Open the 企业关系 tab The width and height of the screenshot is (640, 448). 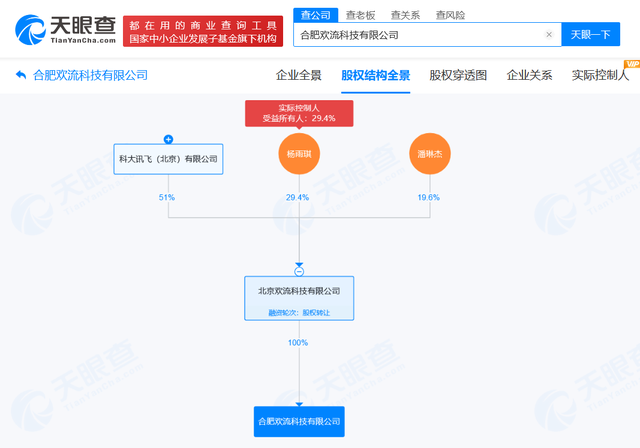tap(529, 75)
